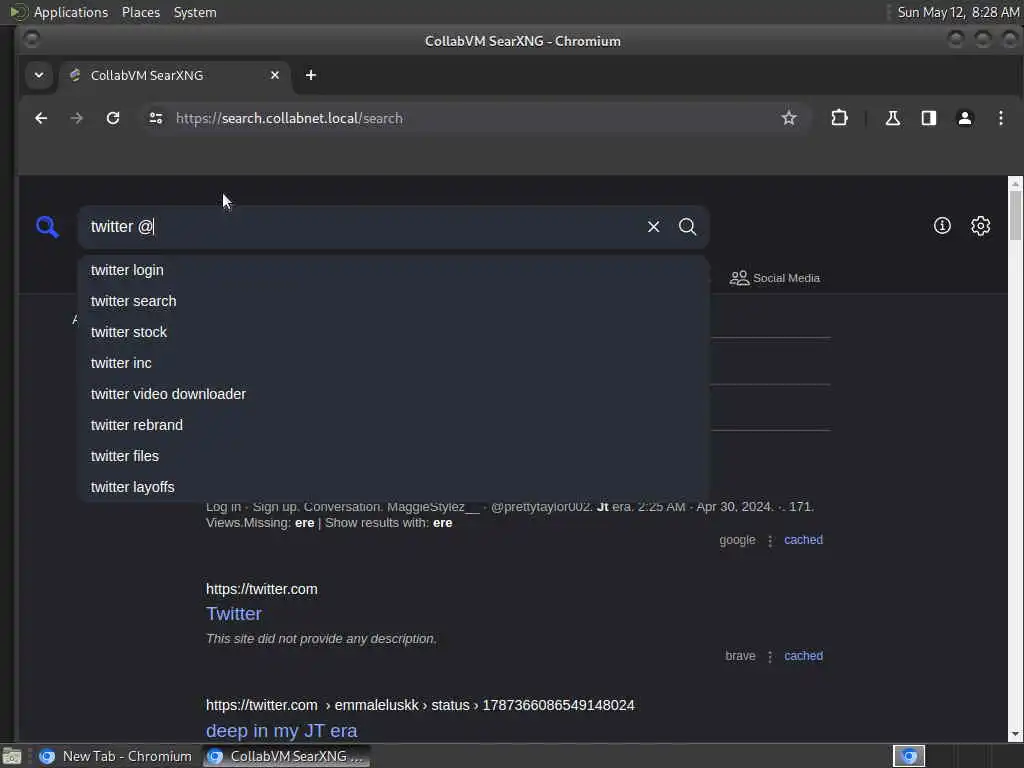
Task: Open cached link for google result
Action: pos(803,540)
